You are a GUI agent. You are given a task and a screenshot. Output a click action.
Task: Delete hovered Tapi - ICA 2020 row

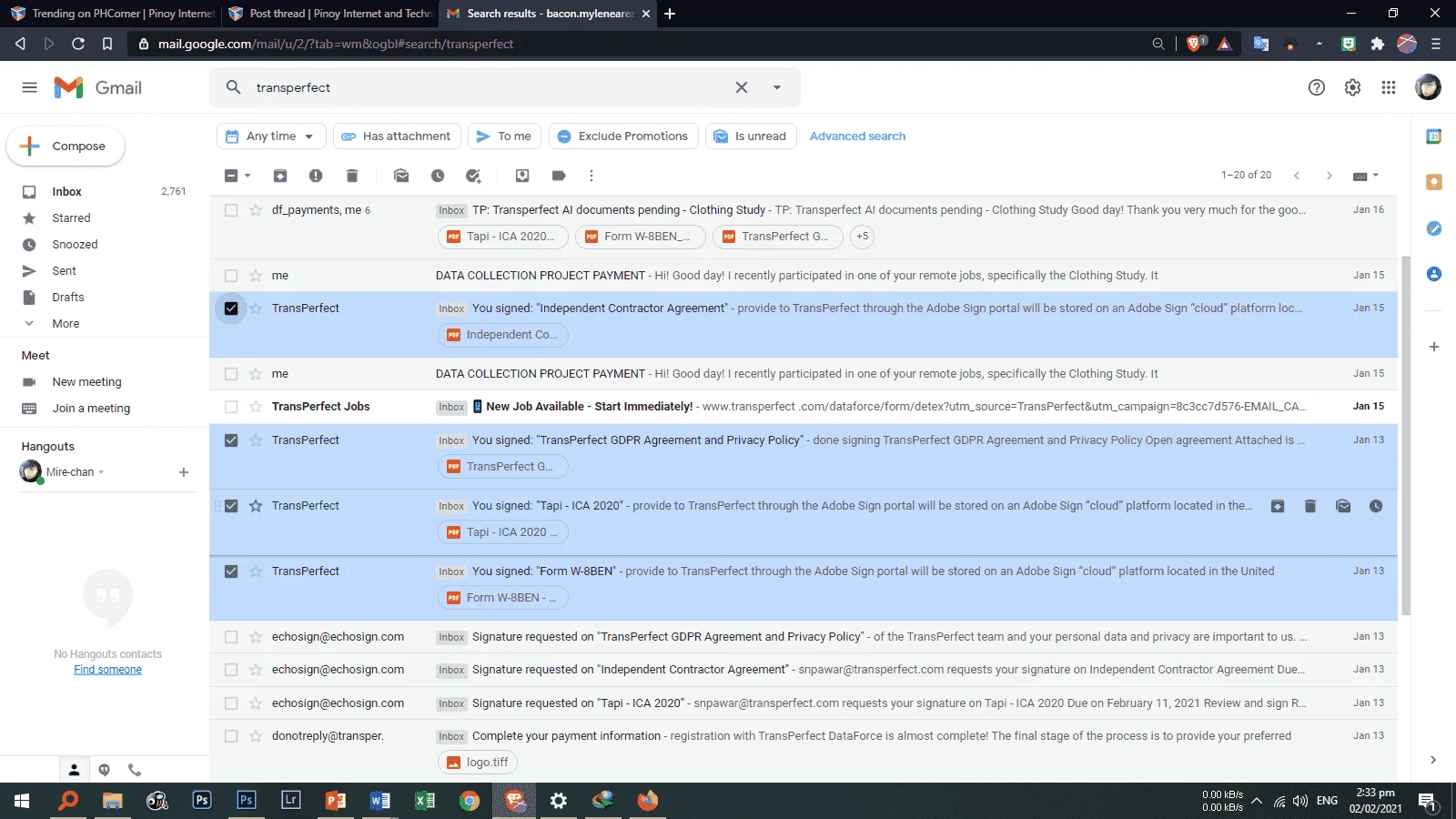pos(1310,506)
